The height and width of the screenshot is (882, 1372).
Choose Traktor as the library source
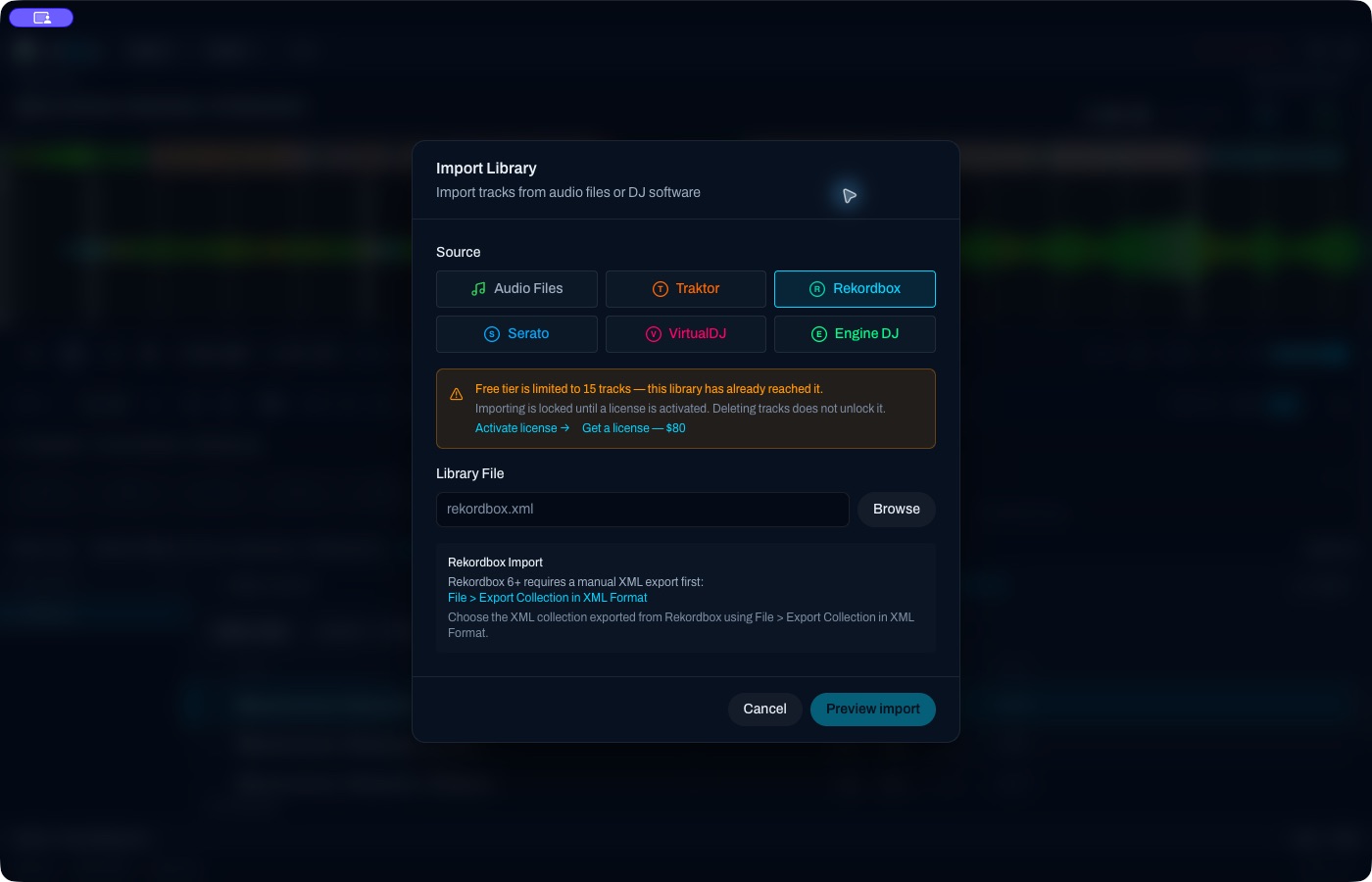(x=686, y=289)
